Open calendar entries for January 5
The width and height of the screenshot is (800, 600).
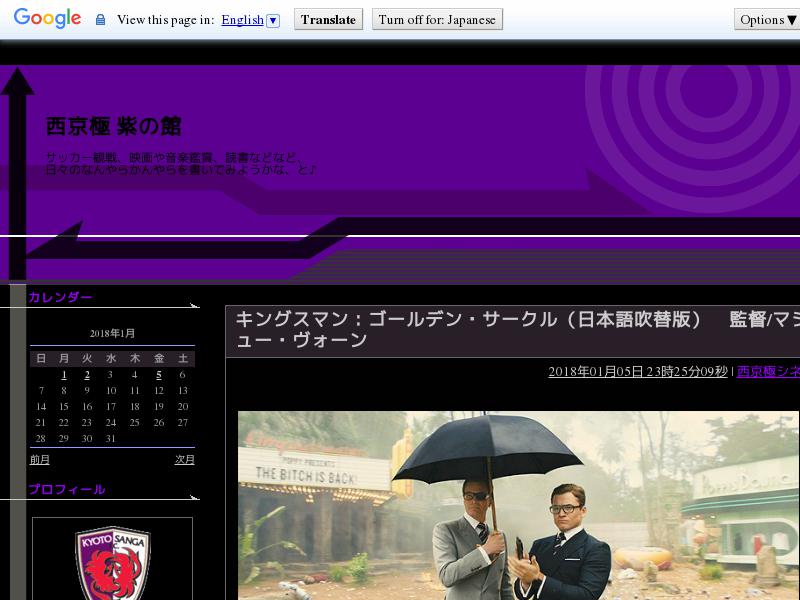(159, 375)
